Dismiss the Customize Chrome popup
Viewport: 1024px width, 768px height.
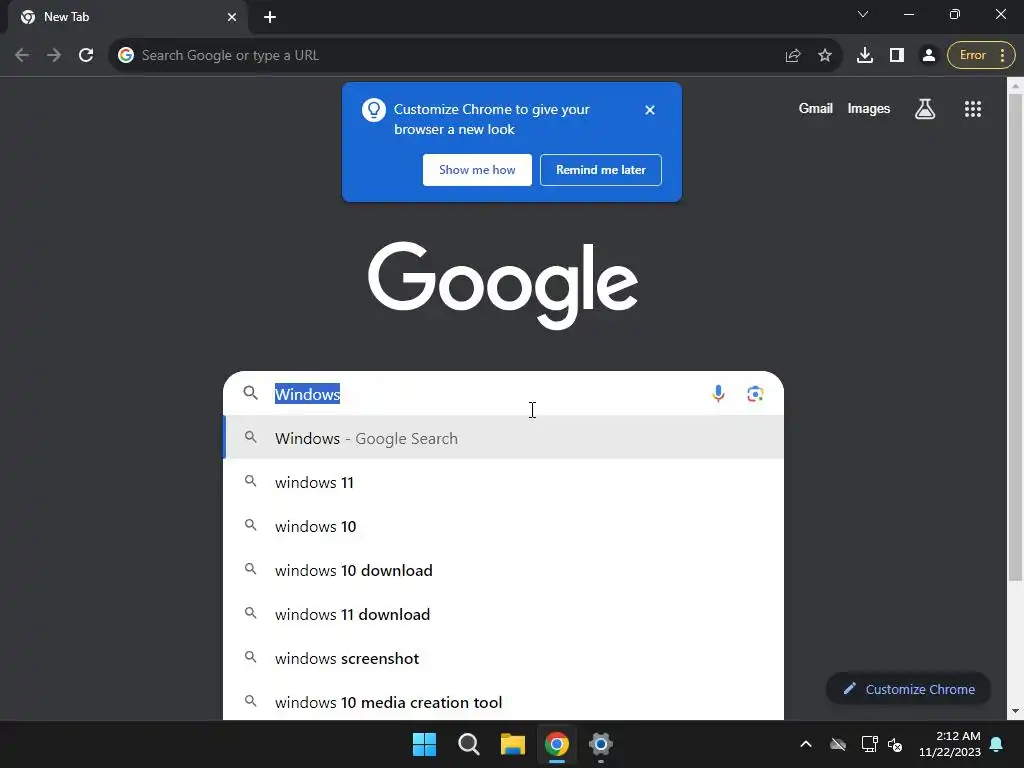(649, 110)
